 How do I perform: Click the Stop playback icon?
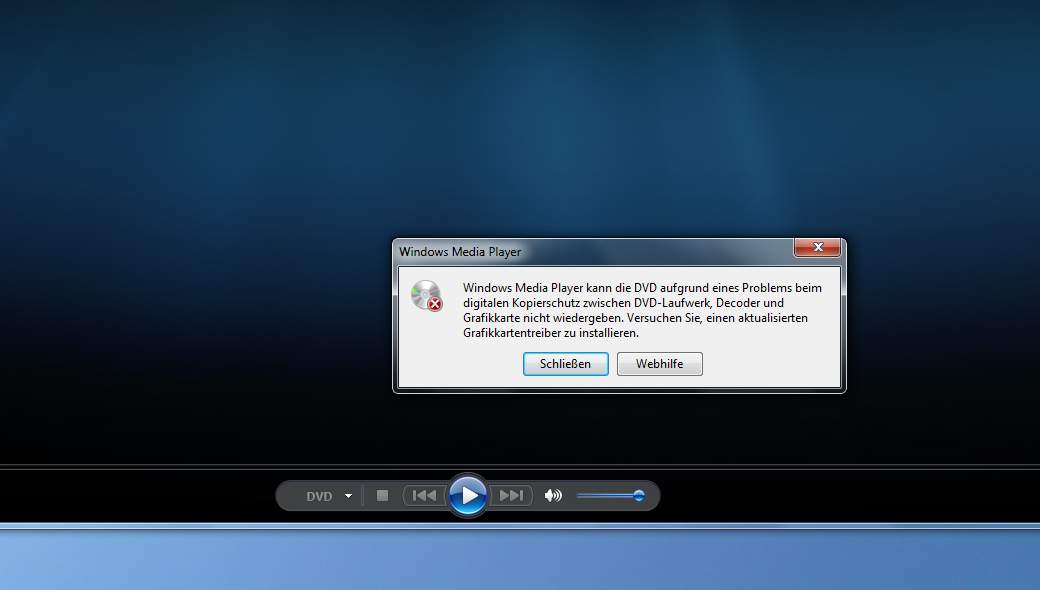(382, 494)
